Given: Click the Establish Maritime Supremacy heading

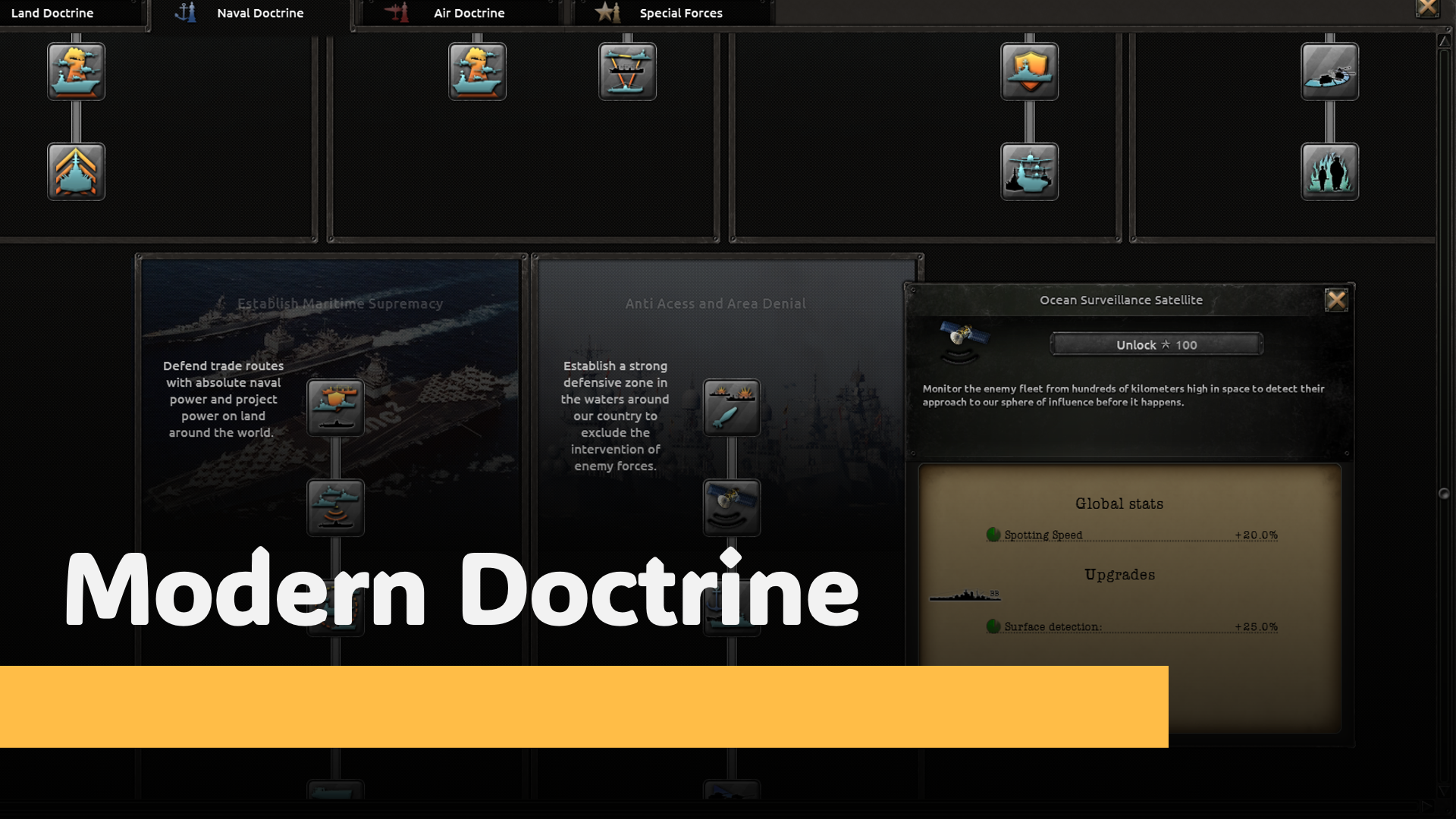Looking at the screenshot, I should click(340, 303).
